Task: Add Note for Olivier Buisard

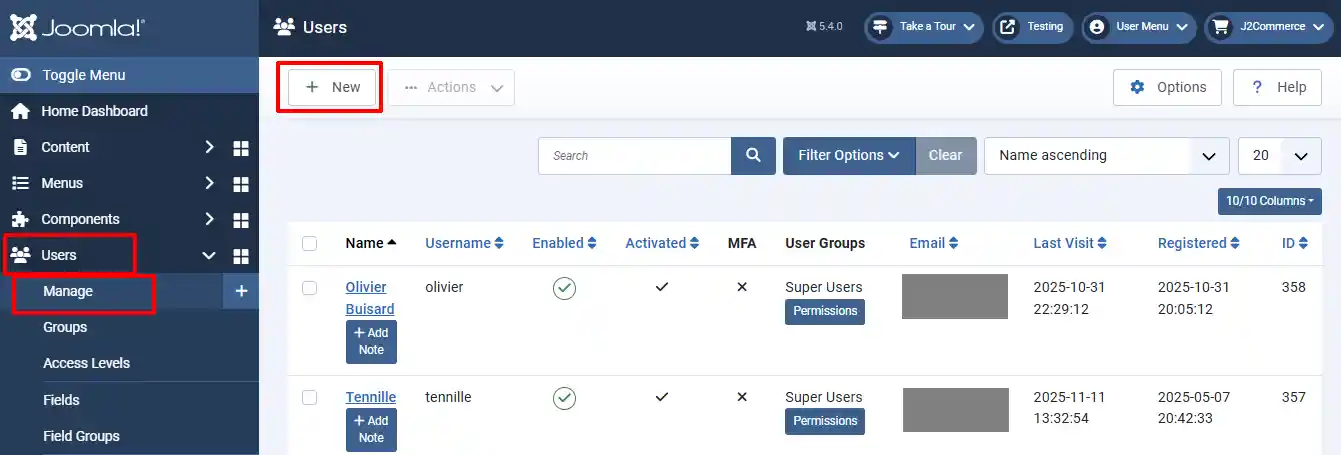Action: pos(371,342)
